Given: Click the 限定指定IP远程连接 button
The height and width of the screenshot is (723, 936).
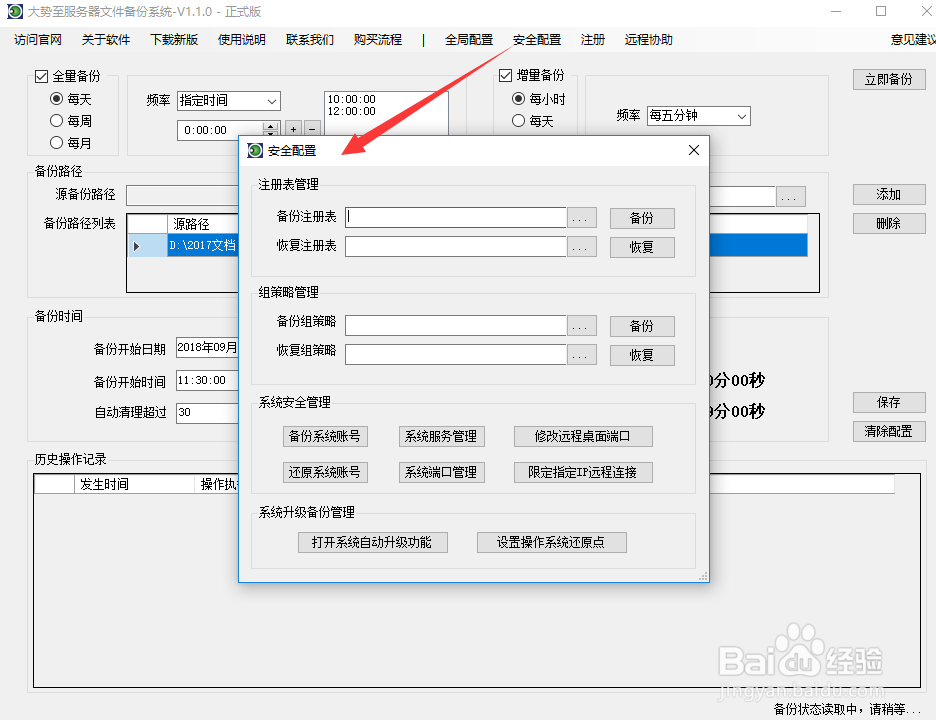Looking at the screenshot, I should pyautogui.click(x=583, y=472).
